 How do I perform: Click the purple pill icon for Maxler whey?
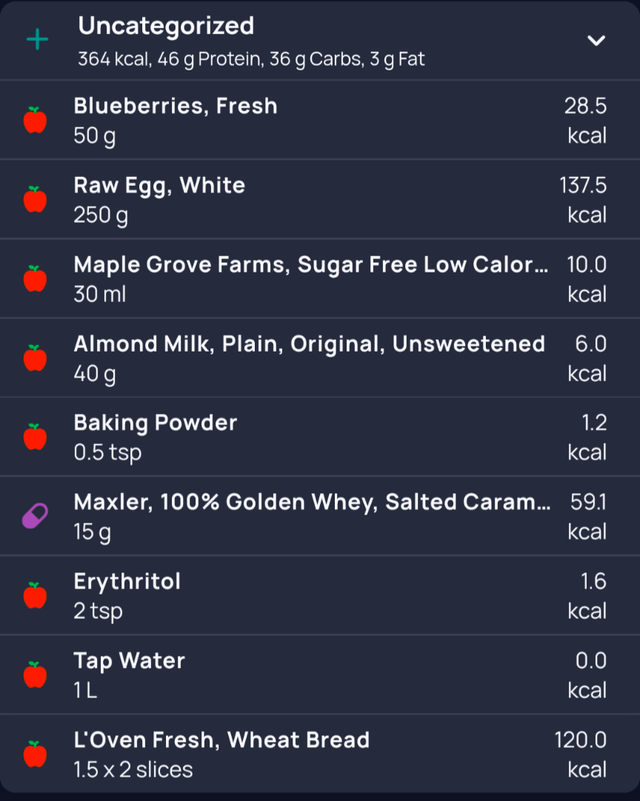[35, 516]
